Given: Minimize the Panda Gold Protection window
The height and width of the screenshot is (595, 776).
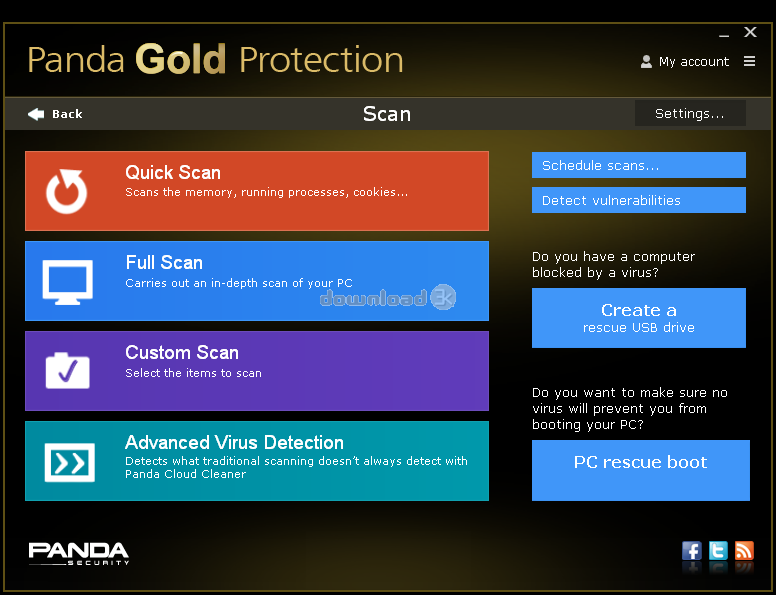Looking at the screenshot, I should 724,35.
